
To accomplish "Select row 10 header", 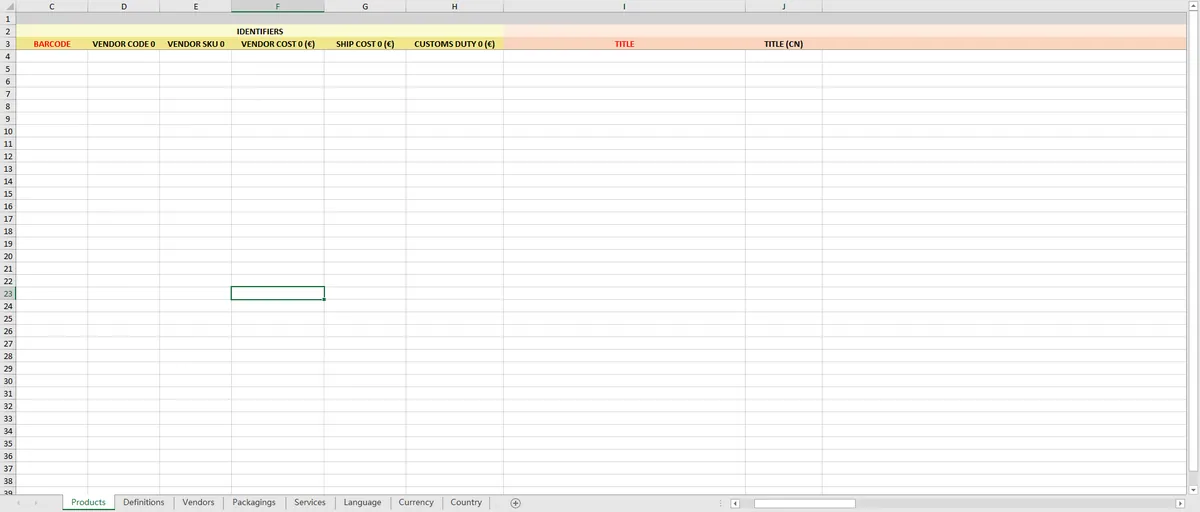I will click(x=8, y=131).
